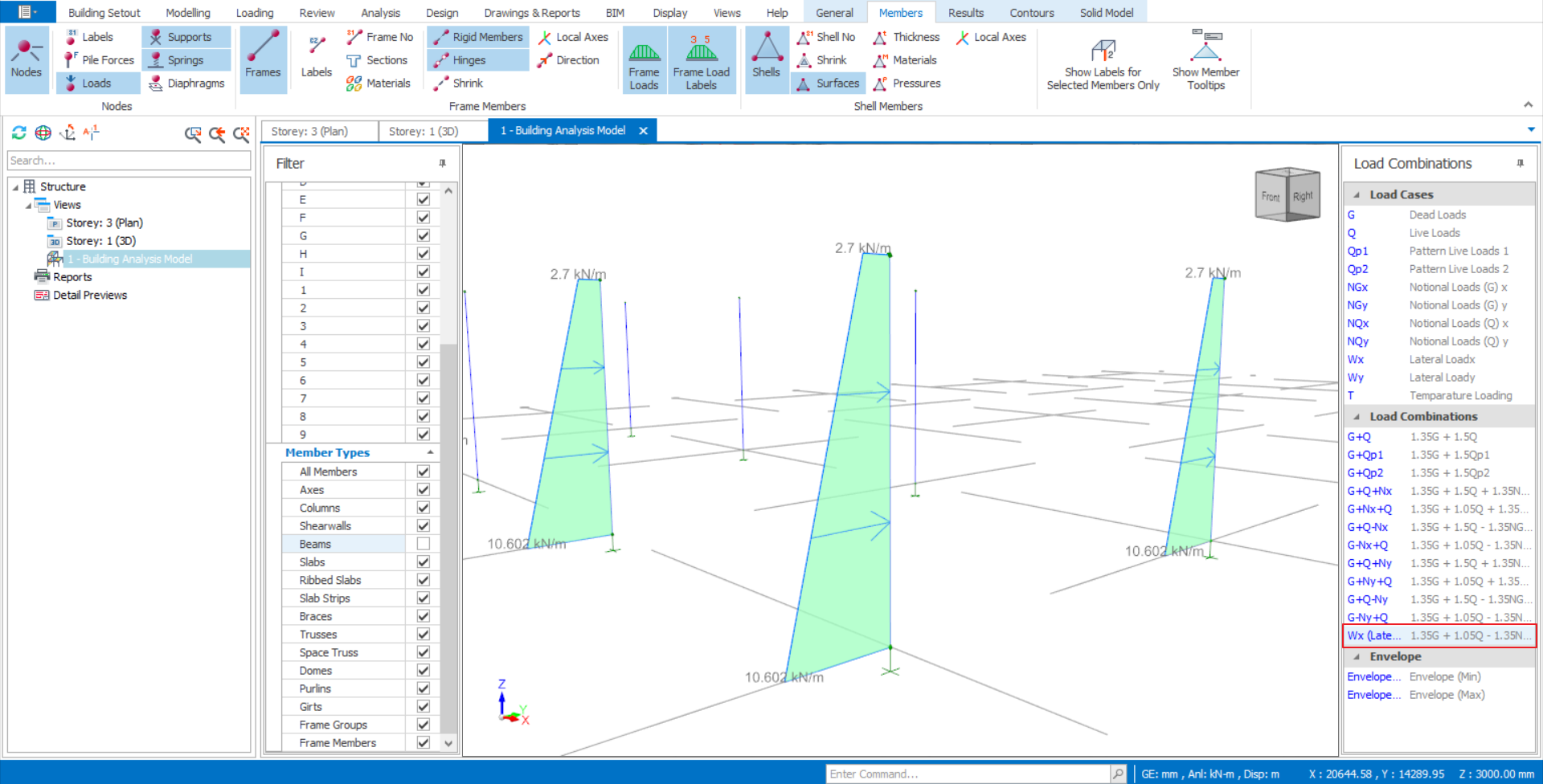This screenshot has width=1543, height=784.
Task: Enable the Beams member type checkbox
Action: [423, 544]
